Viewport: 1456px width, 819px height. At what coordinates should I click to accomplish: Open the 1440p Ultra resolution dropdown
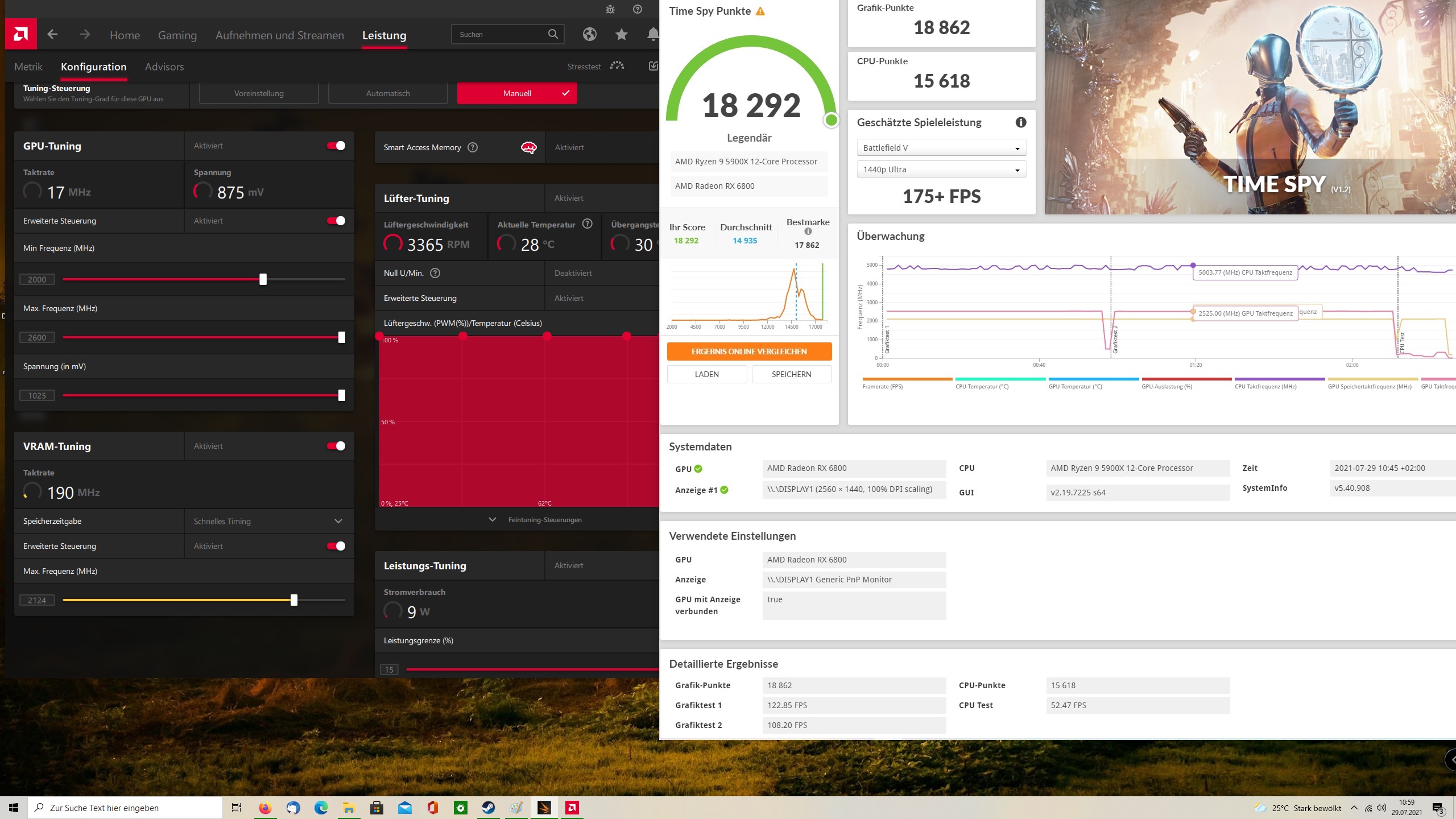click(941, 169)
